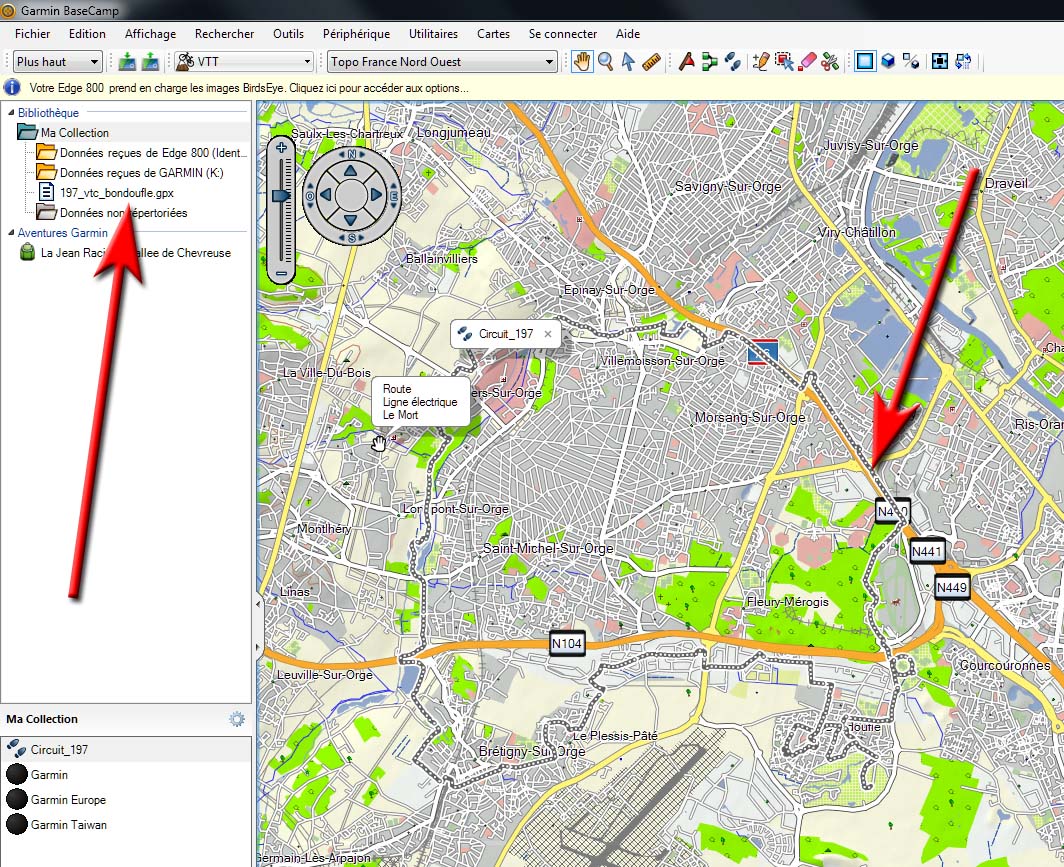1064x867 pixels.
Task: Click the map zoom in plus button
Action: [x=281, y=147]
